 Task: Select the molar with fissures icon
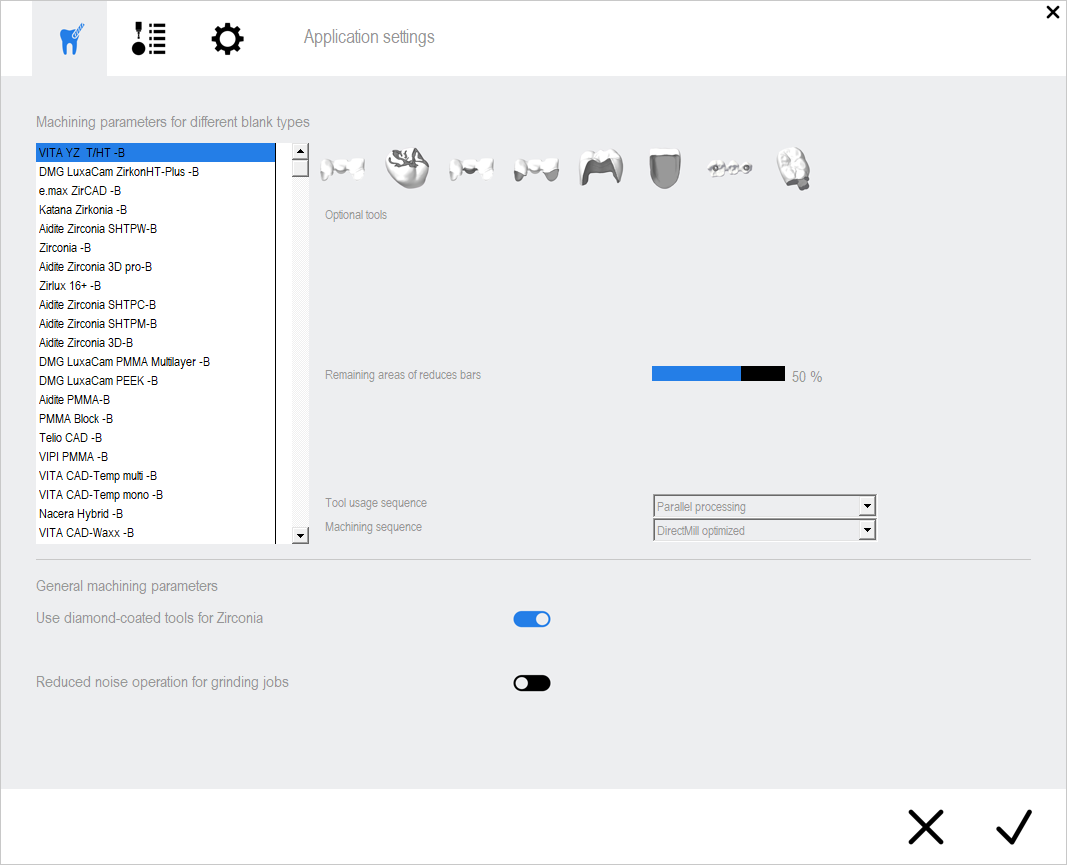click(407, 167)
